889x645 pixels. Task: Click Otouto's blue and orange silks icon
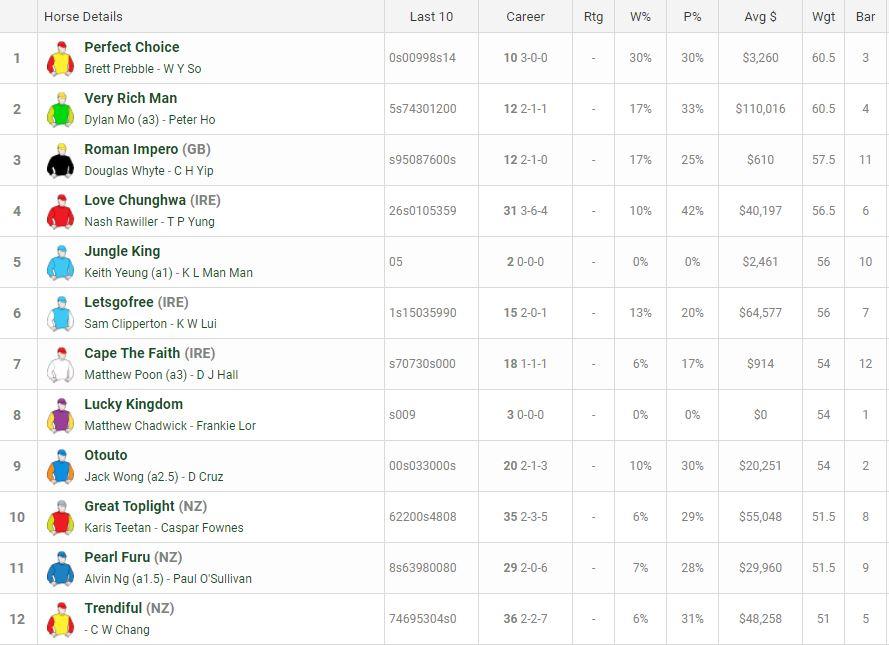click(x=61, y=466)
